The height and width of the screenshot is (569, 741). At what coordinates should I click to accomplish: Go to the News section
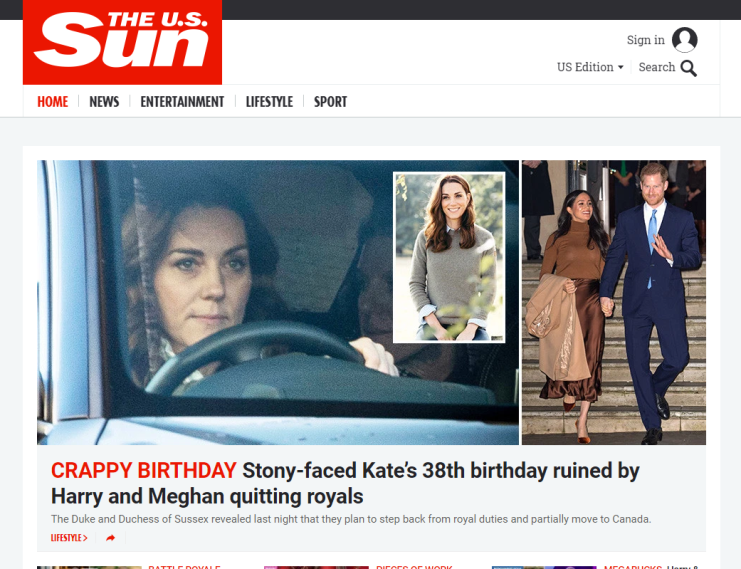coord(104,101)
